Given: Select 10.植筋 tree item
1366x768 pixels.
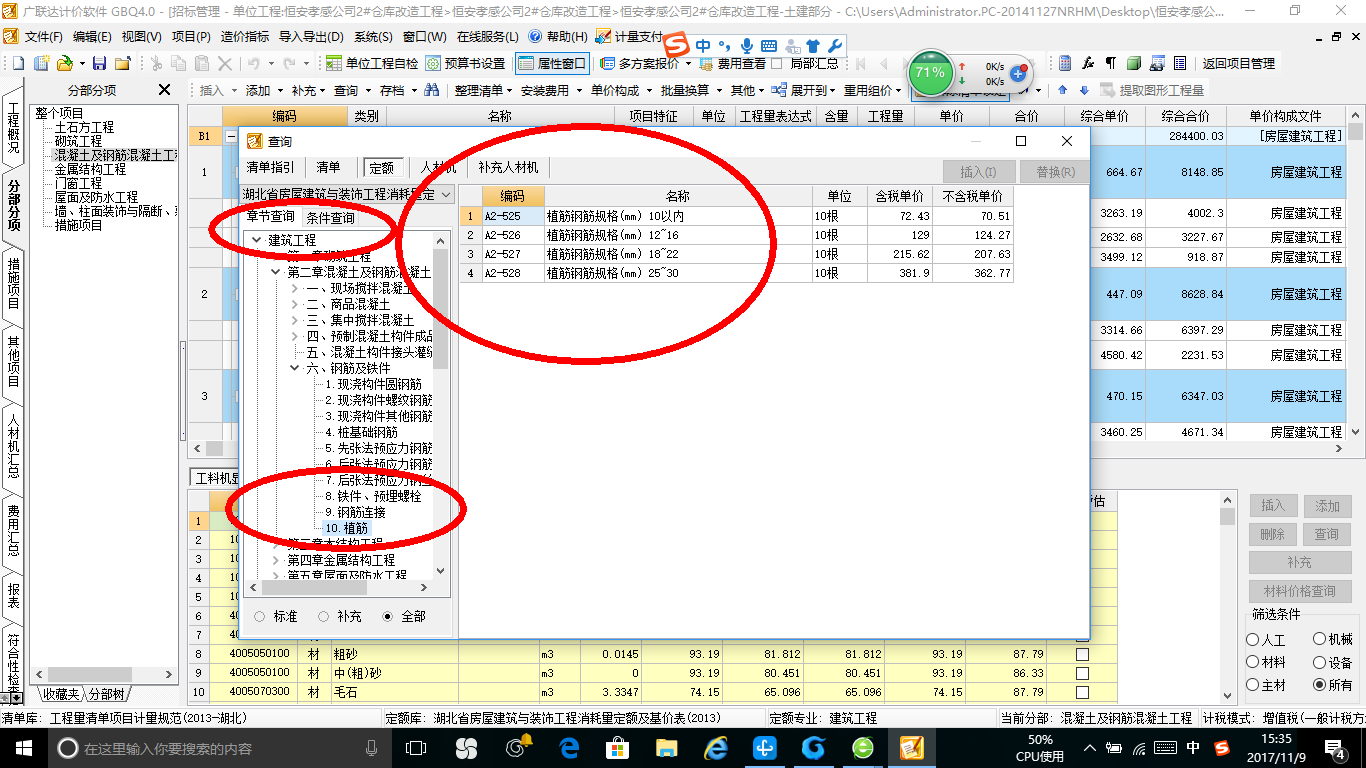Looking at the screenshot, I should pyautogui.click(x=347, y=528).
